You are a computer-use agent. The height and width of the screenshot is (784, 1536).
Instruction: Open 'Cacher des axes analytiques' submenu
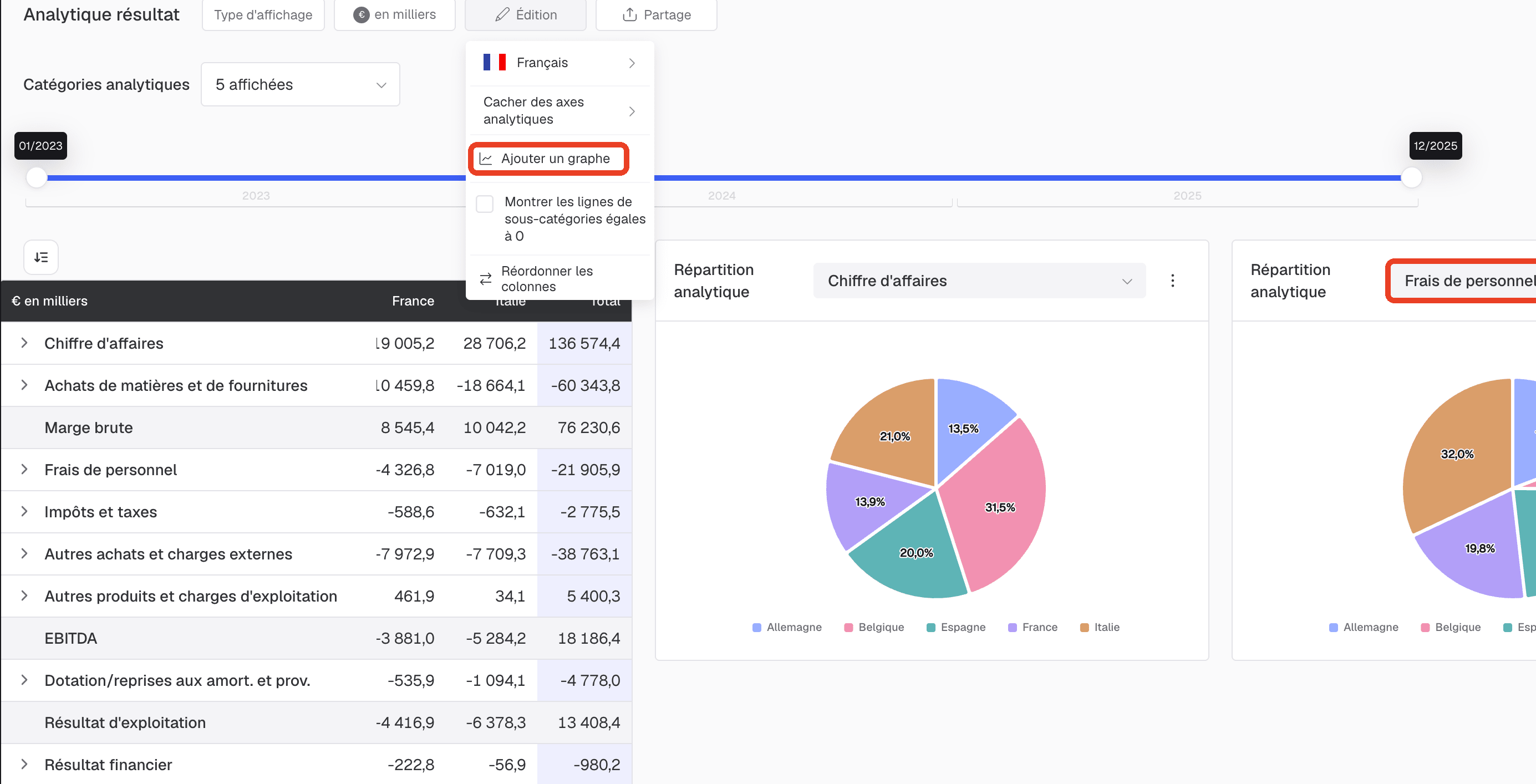click(x=560, y=111)
